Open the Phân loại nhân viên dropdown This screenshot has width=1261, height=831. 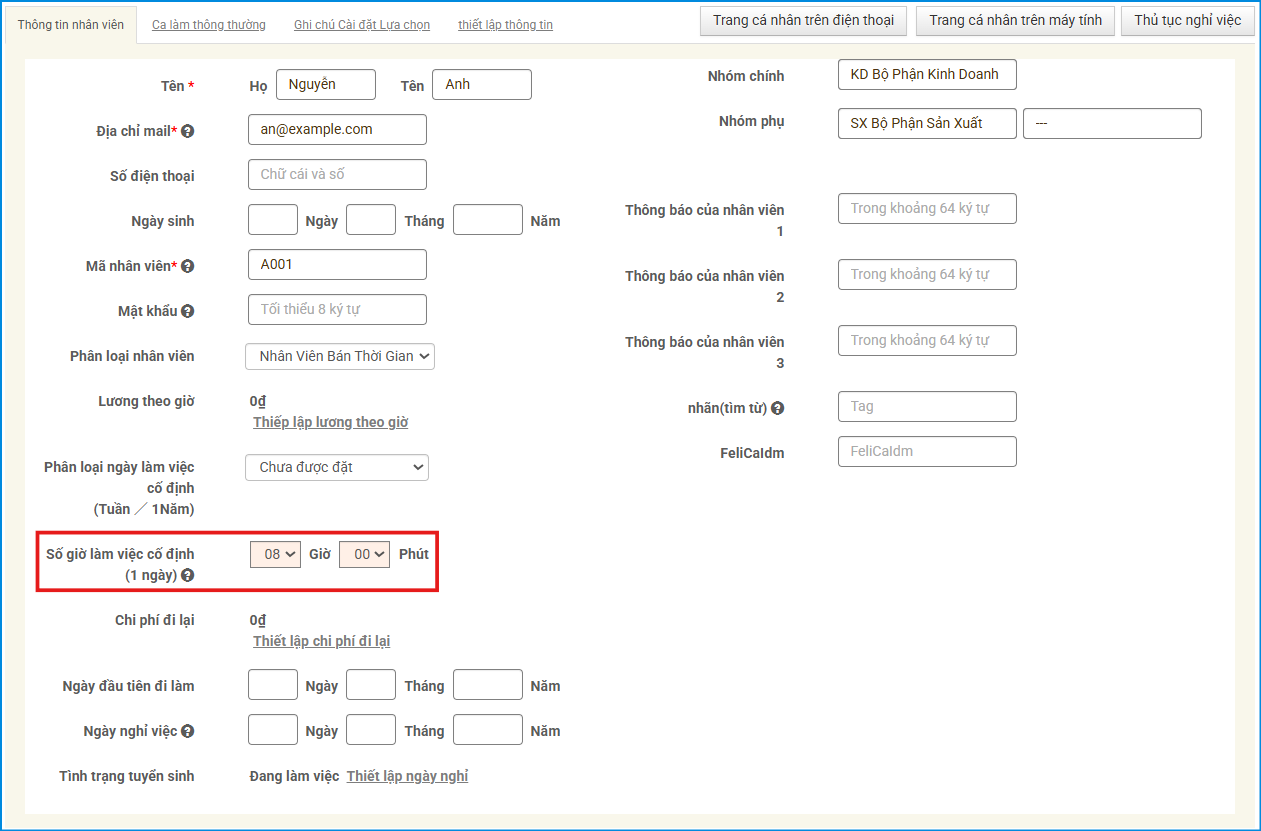340,356
